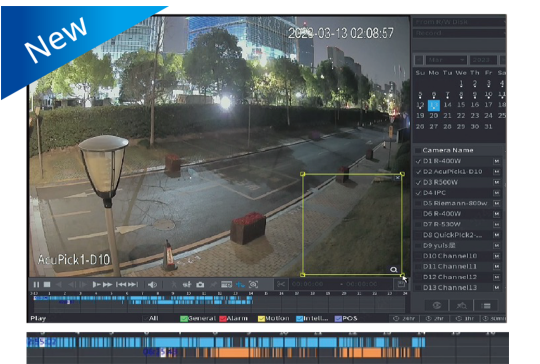Screen dimensions: 540x364
Task: Take a snapshot with the camera icon
Action: click(200, 284)
